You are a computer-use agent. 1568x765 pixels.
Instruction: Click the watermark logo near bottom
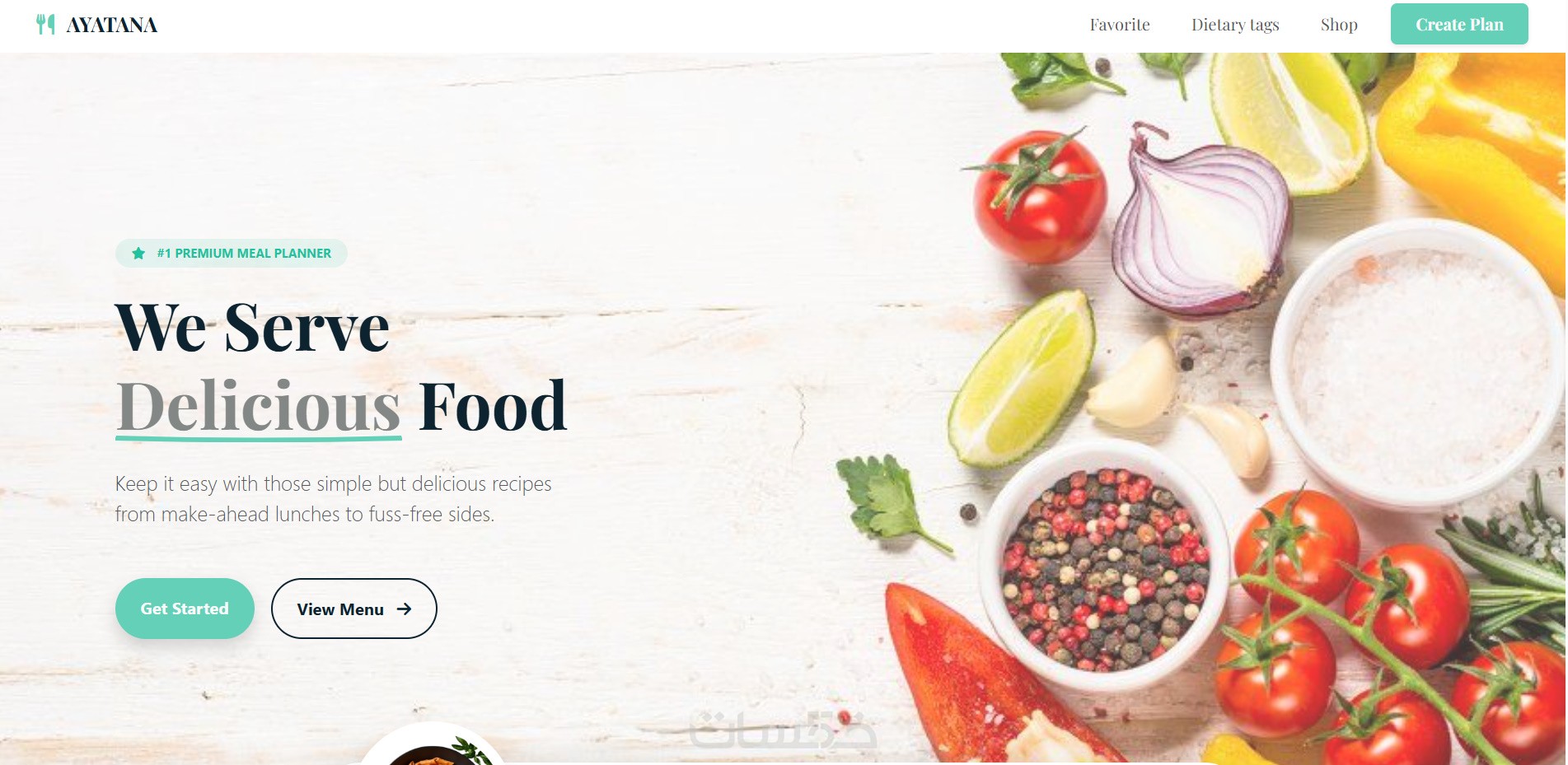tap(781, 729)
